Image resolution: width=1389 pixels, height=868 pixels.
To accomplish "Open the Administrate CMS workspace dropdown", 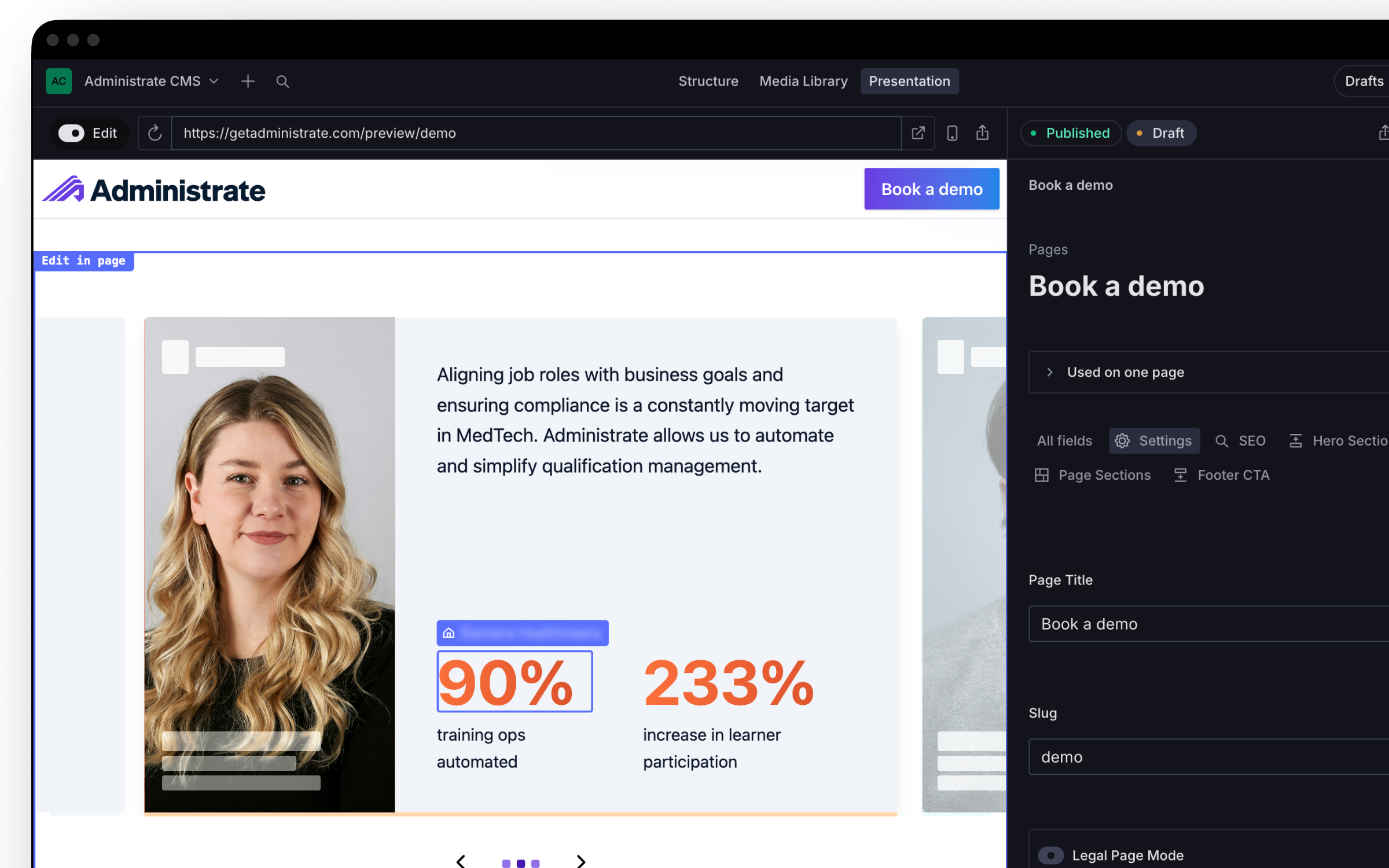I will (152, 81).
